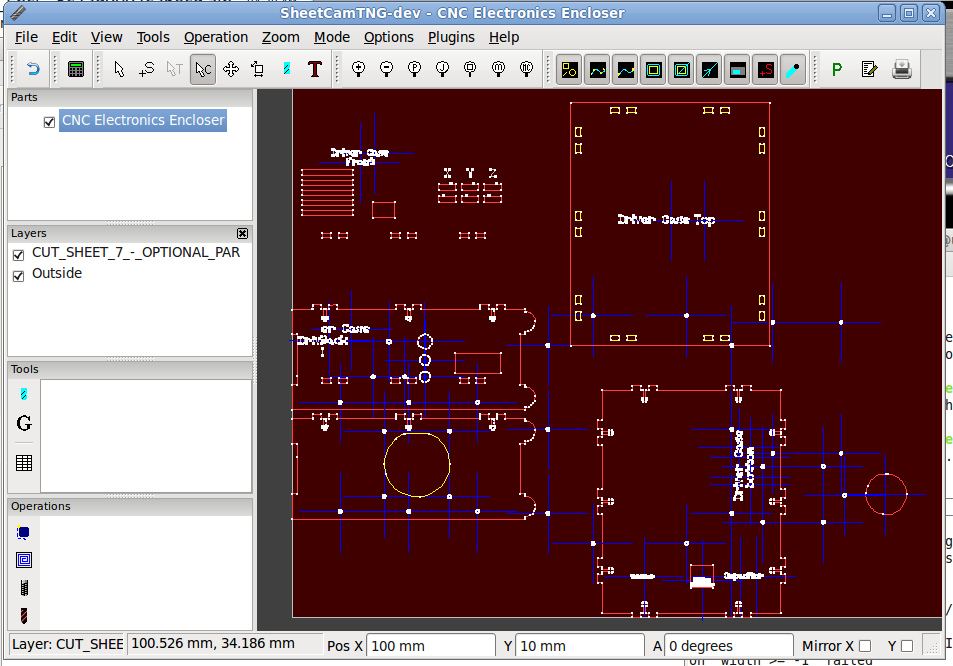Toggle the Outside layer checkbox
Viewport: 953px width, 666px height.
coord(18,276)
